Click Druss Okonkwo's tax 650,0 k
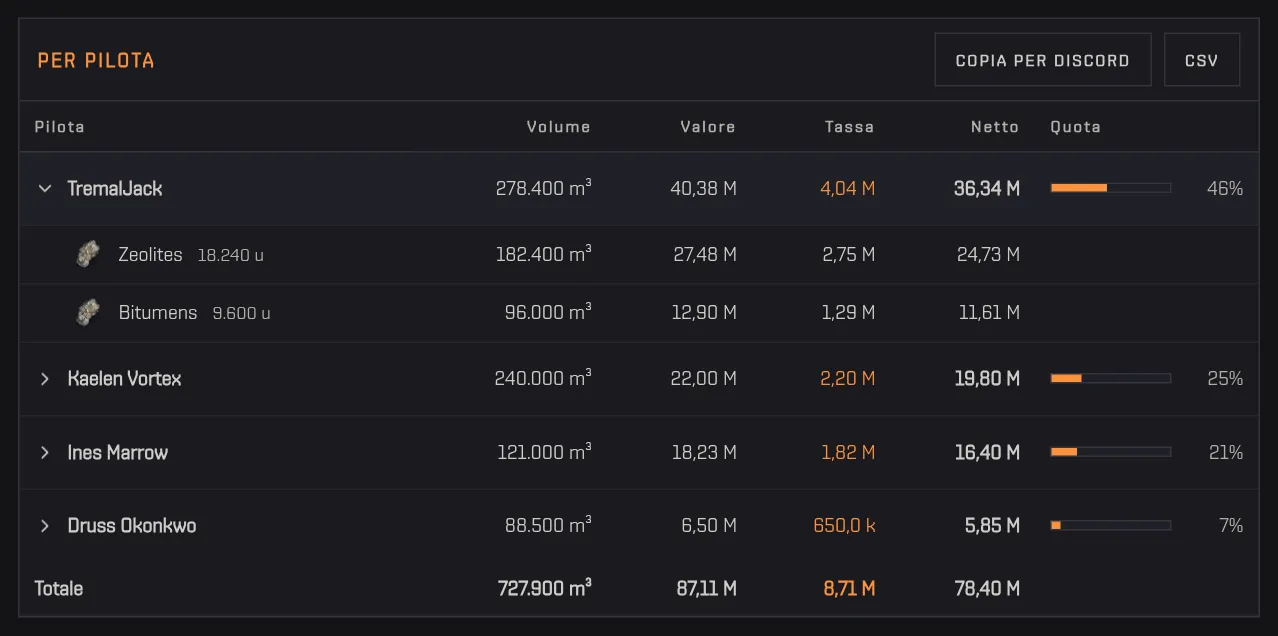Screen dimensions: 1278x636 pos(845,525)
